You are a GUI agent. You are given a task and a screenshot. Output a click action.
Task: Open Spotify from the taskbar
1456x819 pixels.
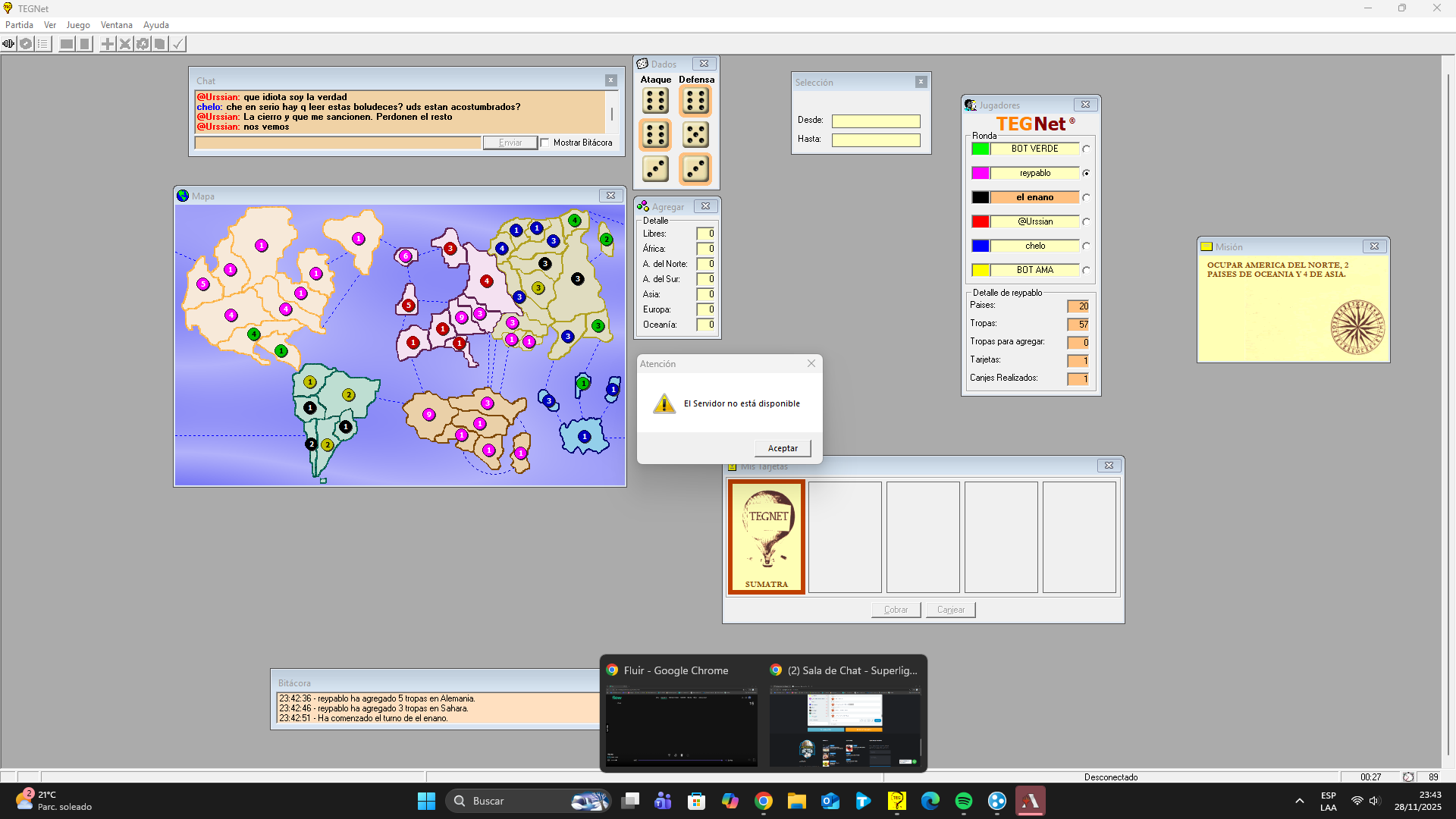coord(963,801)
